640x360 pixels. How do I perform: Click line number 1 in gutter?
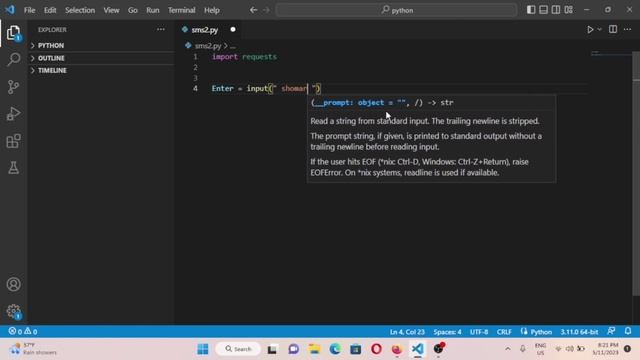[195, 57]
